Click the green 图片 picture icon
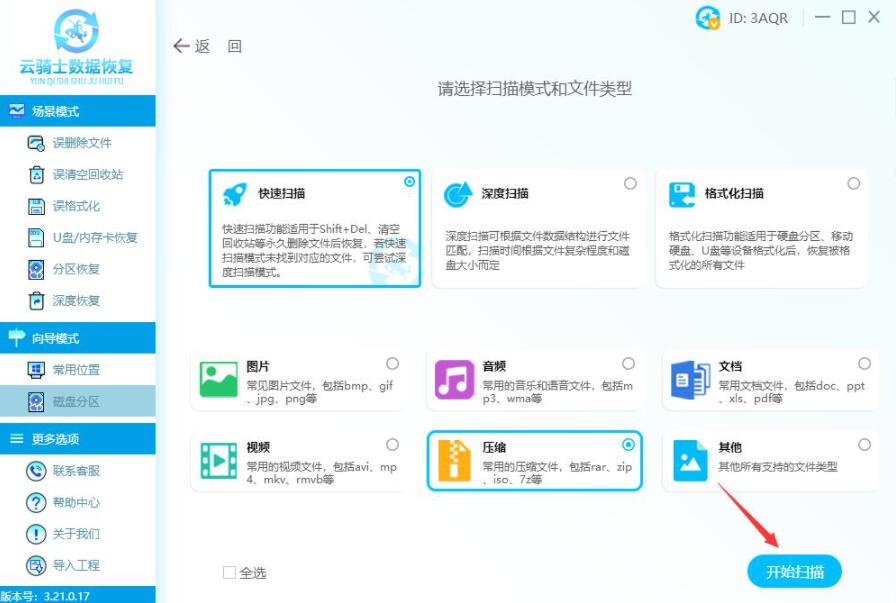Viewport: 896px width, 603px height. 219,380
